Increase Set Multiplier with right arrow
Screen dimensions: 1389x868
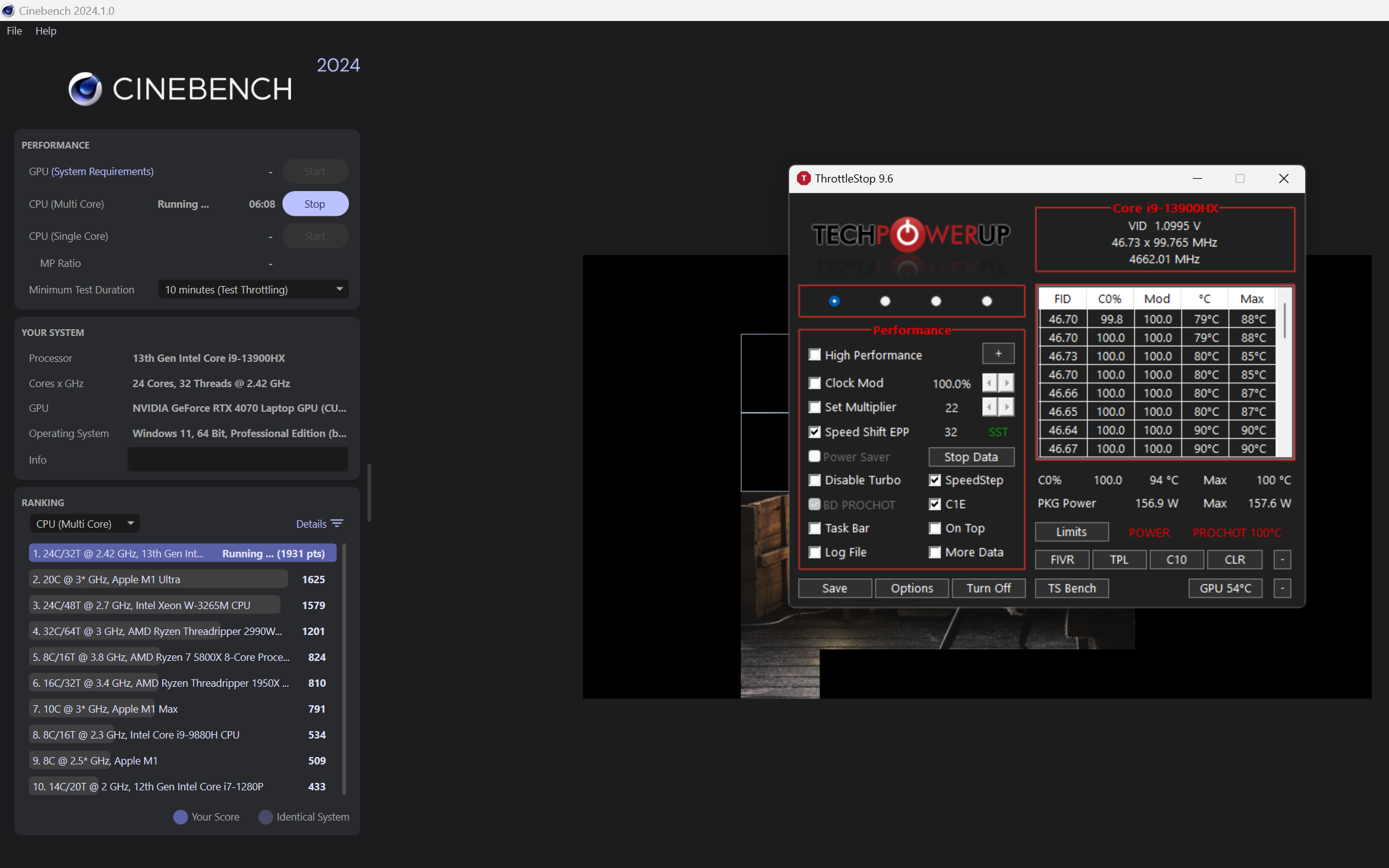tap(1006, 407)
